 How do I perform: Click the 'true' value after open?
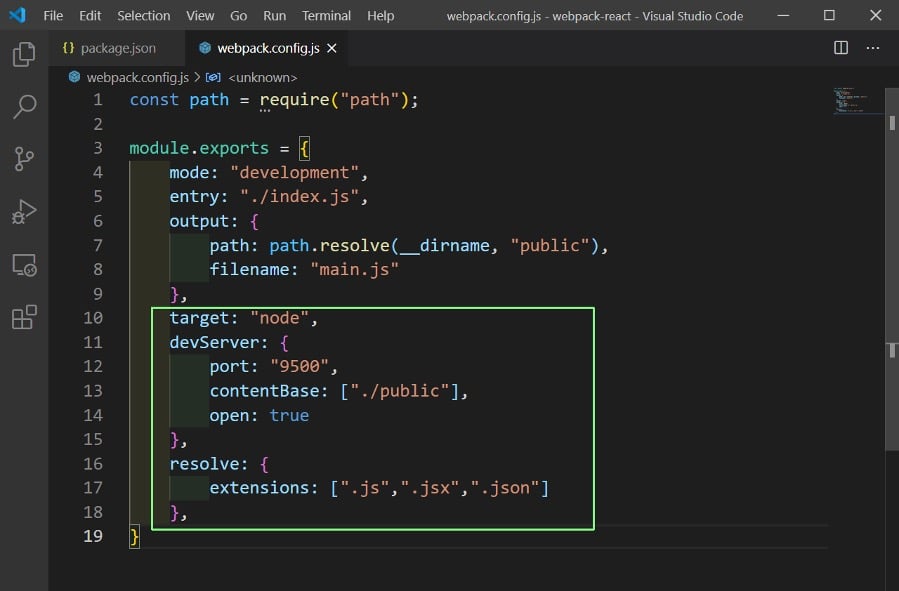(x=289, y=415)
